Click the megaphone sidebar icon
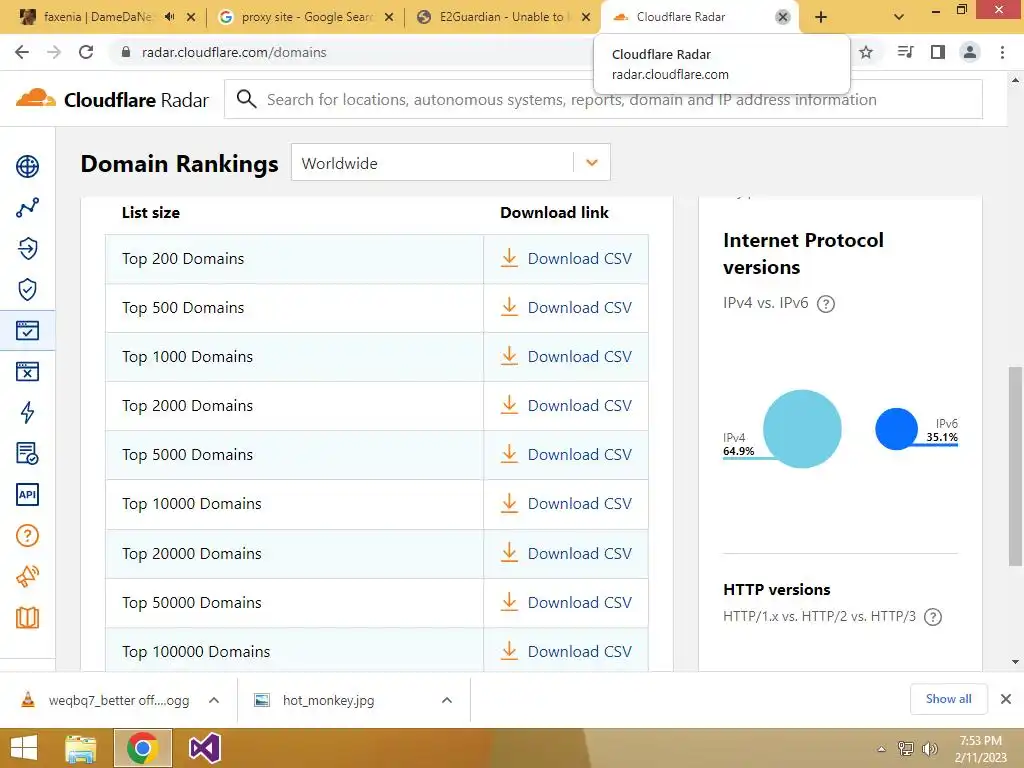Screen dimensions: 1024x768 [x=27, y=576]
